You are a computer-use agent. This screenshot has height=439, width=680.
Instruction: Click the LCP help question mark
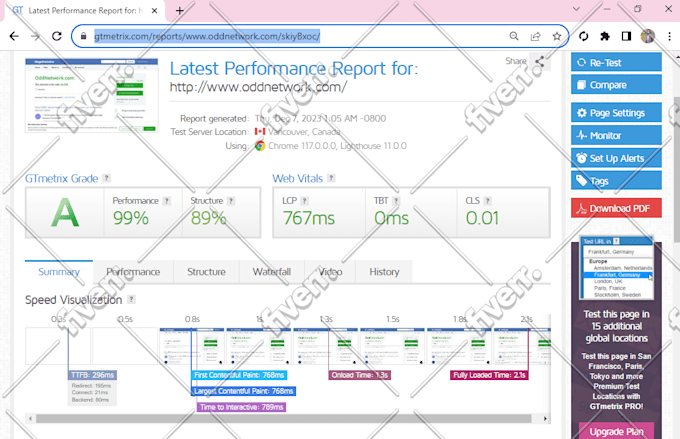click(304, 201)
